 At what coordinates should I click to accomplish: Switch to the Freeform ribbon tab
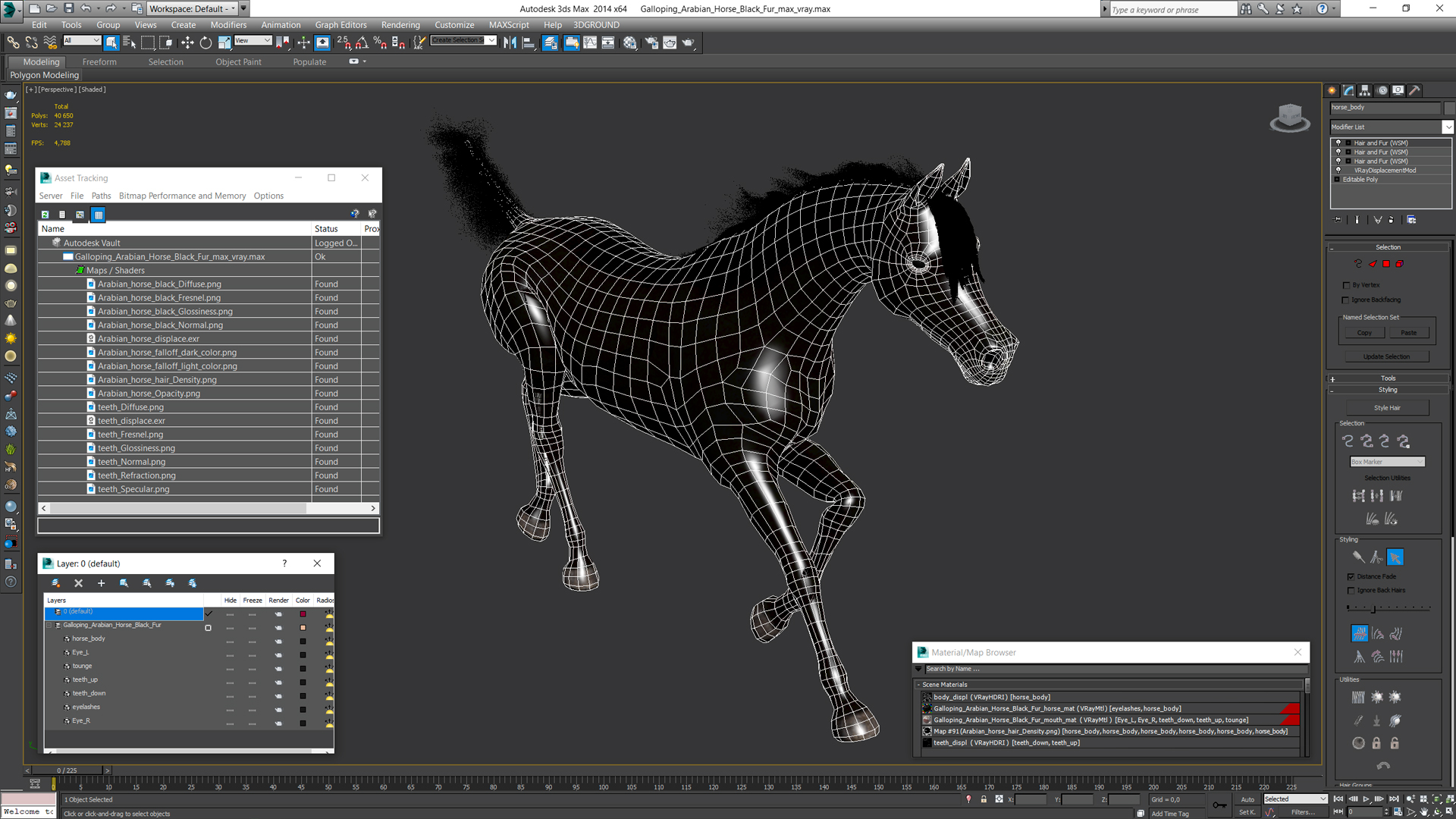click(99, 61)
